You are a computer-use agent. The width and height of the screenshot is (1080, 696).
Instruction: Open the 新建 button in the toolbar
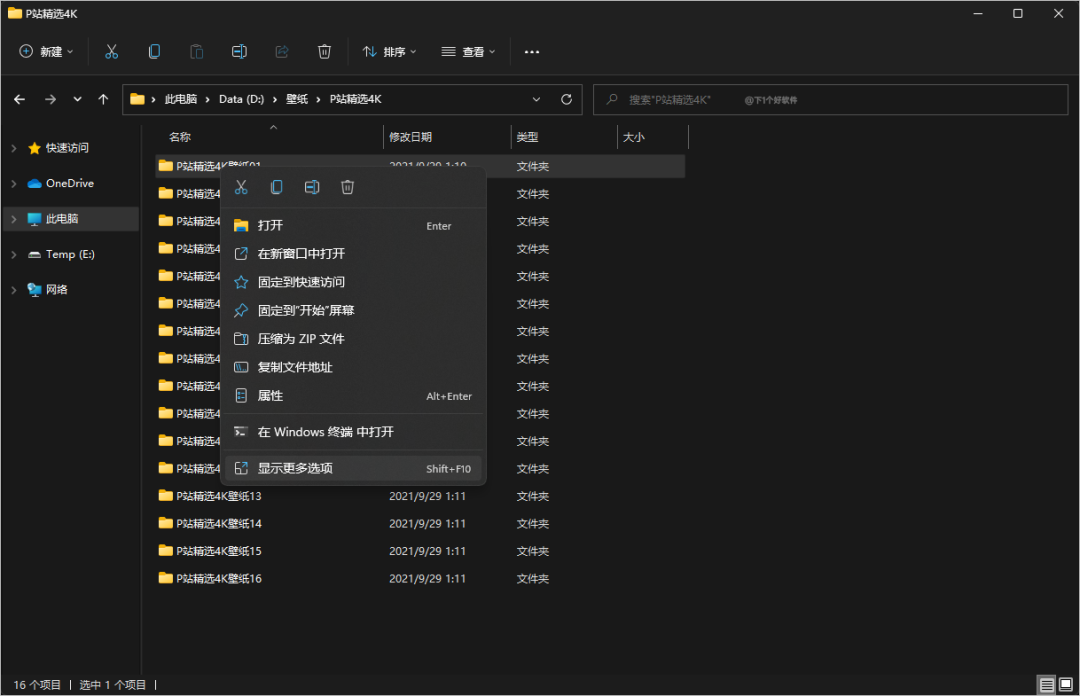pyautogui.click(x=45, y=51)
